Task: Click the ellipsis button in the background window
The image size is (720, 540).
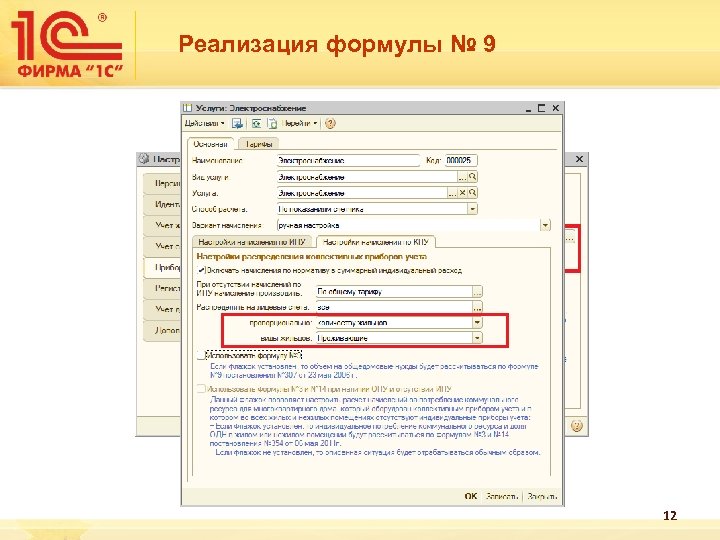Action: coord(570,239)
